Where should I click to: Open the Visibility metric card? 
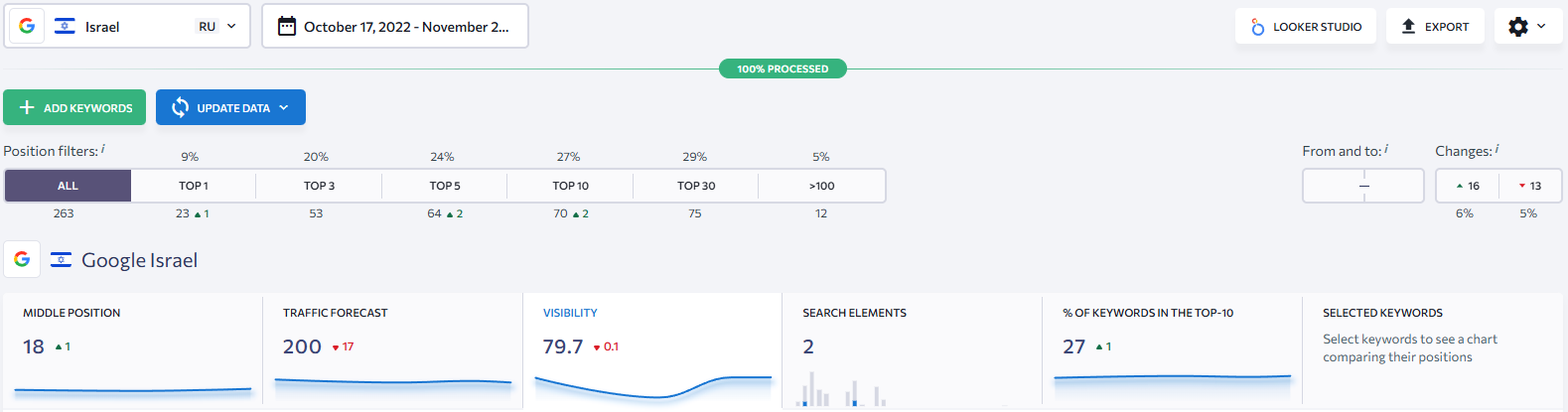[651, 349]
